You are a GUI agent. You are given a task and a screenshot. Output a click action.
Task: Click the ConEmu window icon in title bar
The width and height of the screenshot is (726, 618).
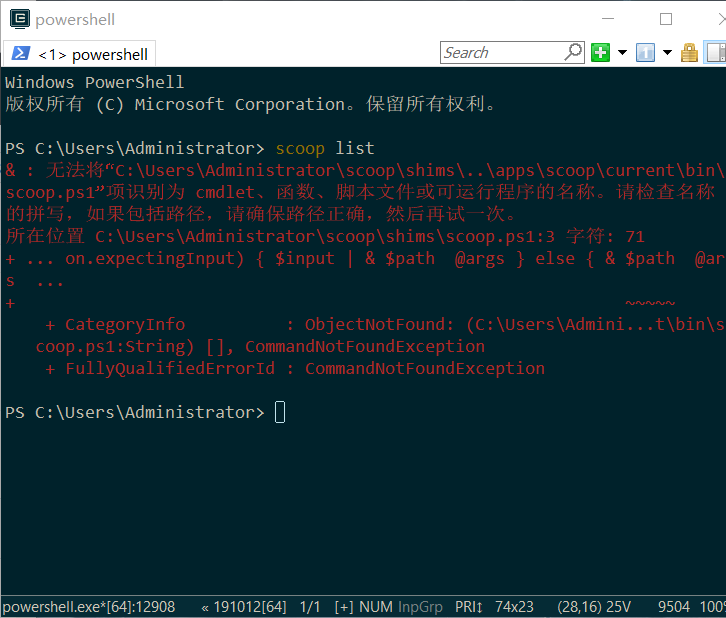(x=20, y=19)
